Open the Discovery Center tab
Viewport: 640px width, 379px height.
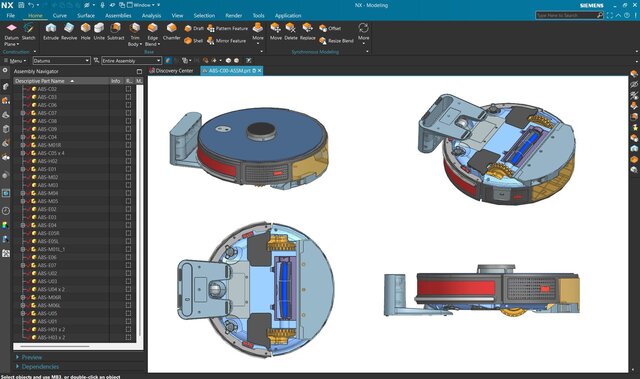pyautogui.click(x=171, y=71)
